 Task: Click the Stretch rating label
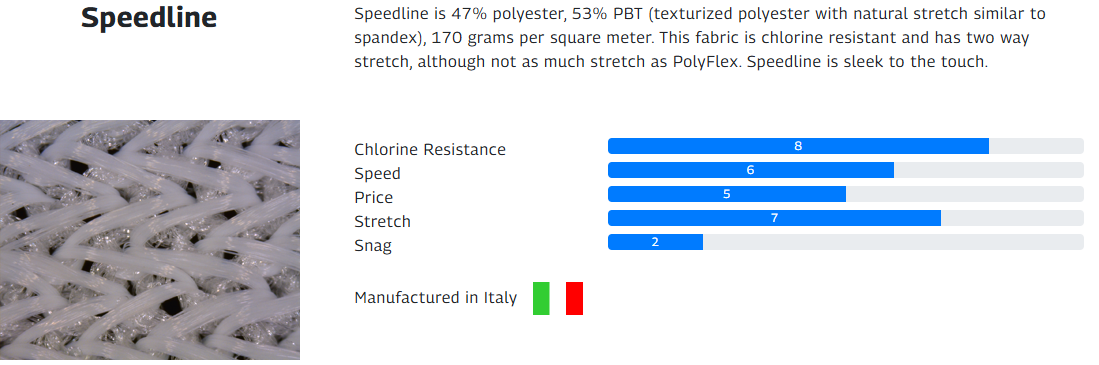(x=382, y=221)
